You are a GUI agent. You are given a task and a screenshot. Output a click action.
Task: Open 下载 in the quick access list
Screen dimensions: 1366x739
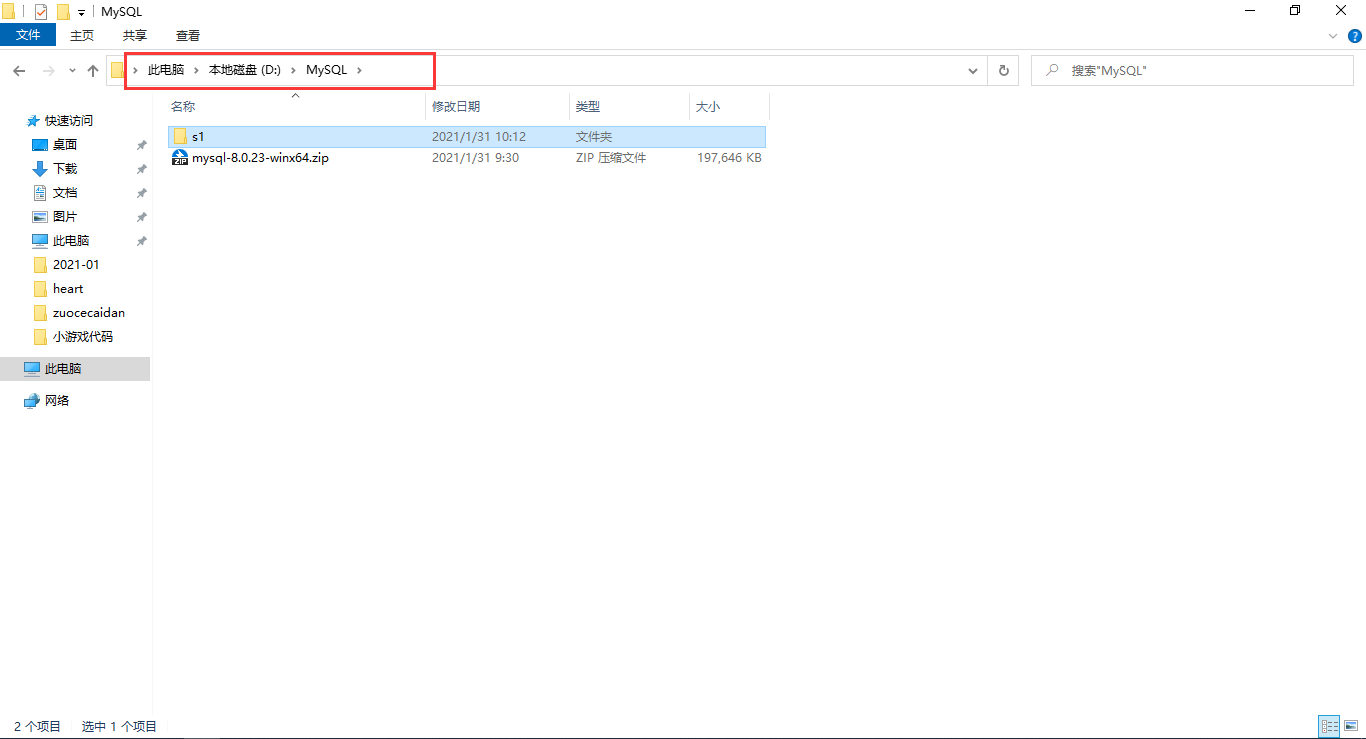pos(65,168)
